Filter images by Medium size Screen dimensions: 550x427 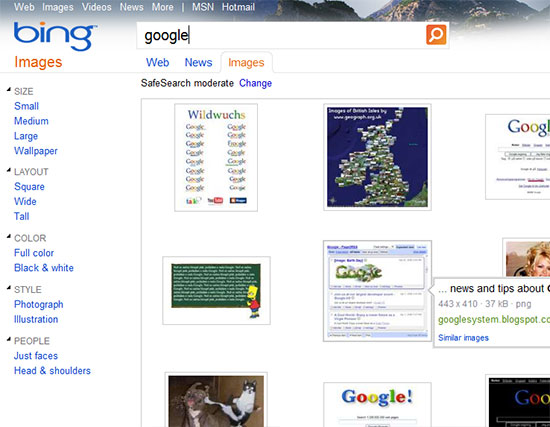[x=31, y=121]
